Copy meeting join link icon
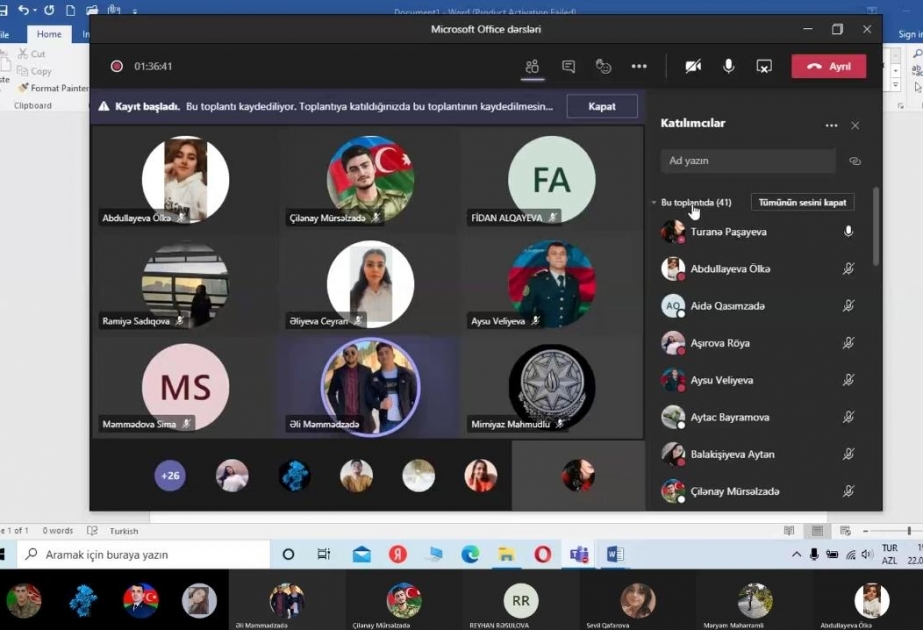923x630 pixels. 855,161
